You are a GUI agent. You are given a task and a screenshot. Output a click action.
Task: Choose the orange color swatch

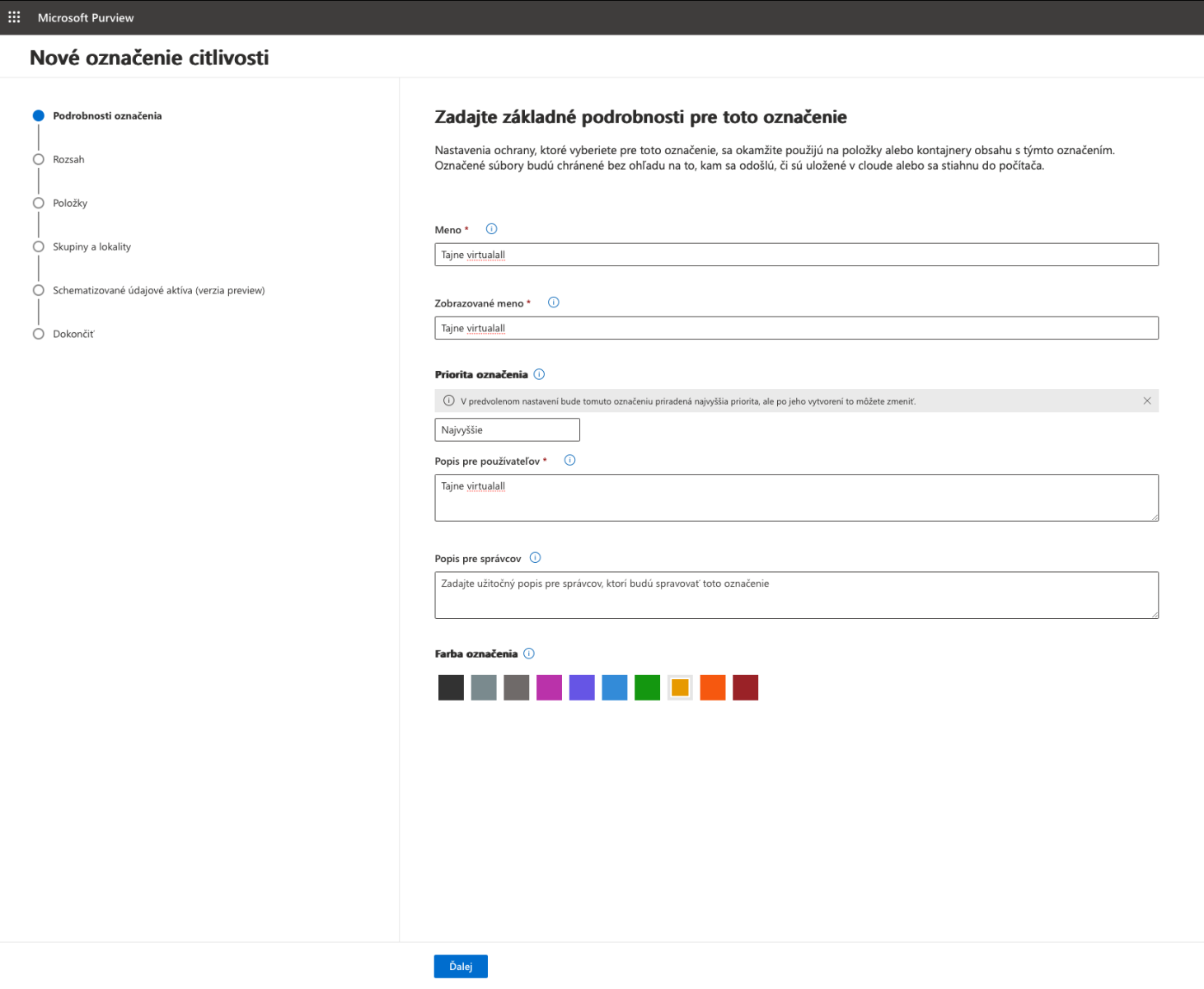713,687
